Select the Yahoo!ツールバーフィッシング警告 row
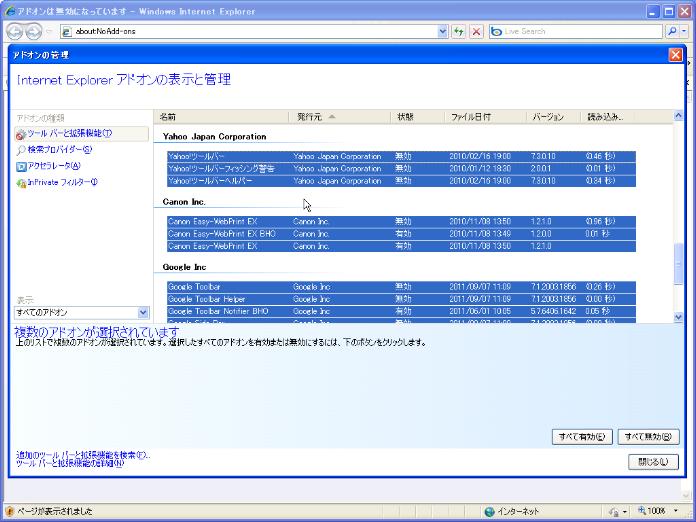This screenshot has width=696, height=522. pos(401,169)
